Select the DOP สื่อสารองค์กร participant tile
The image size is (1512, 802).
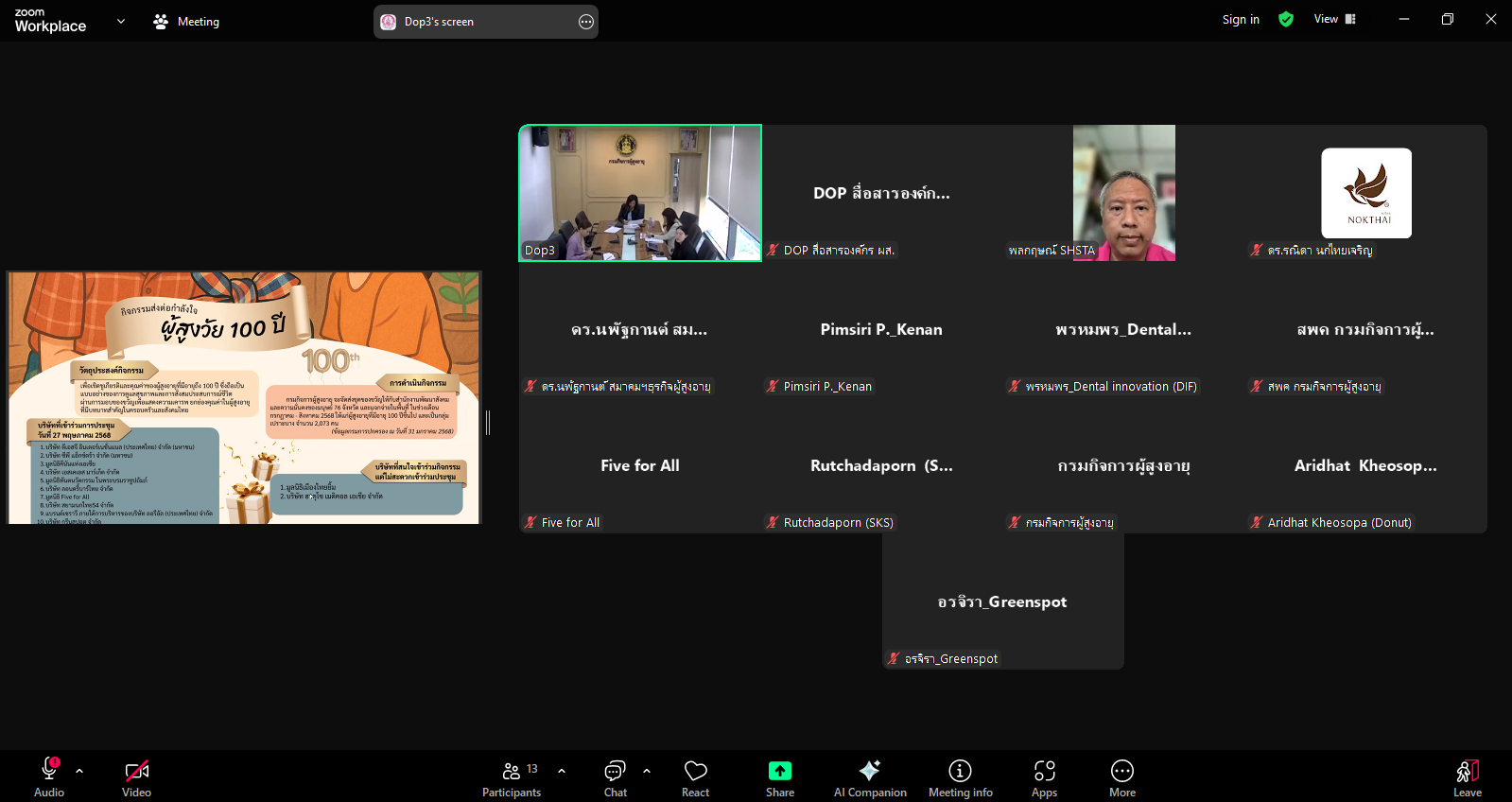click(882, 193)
